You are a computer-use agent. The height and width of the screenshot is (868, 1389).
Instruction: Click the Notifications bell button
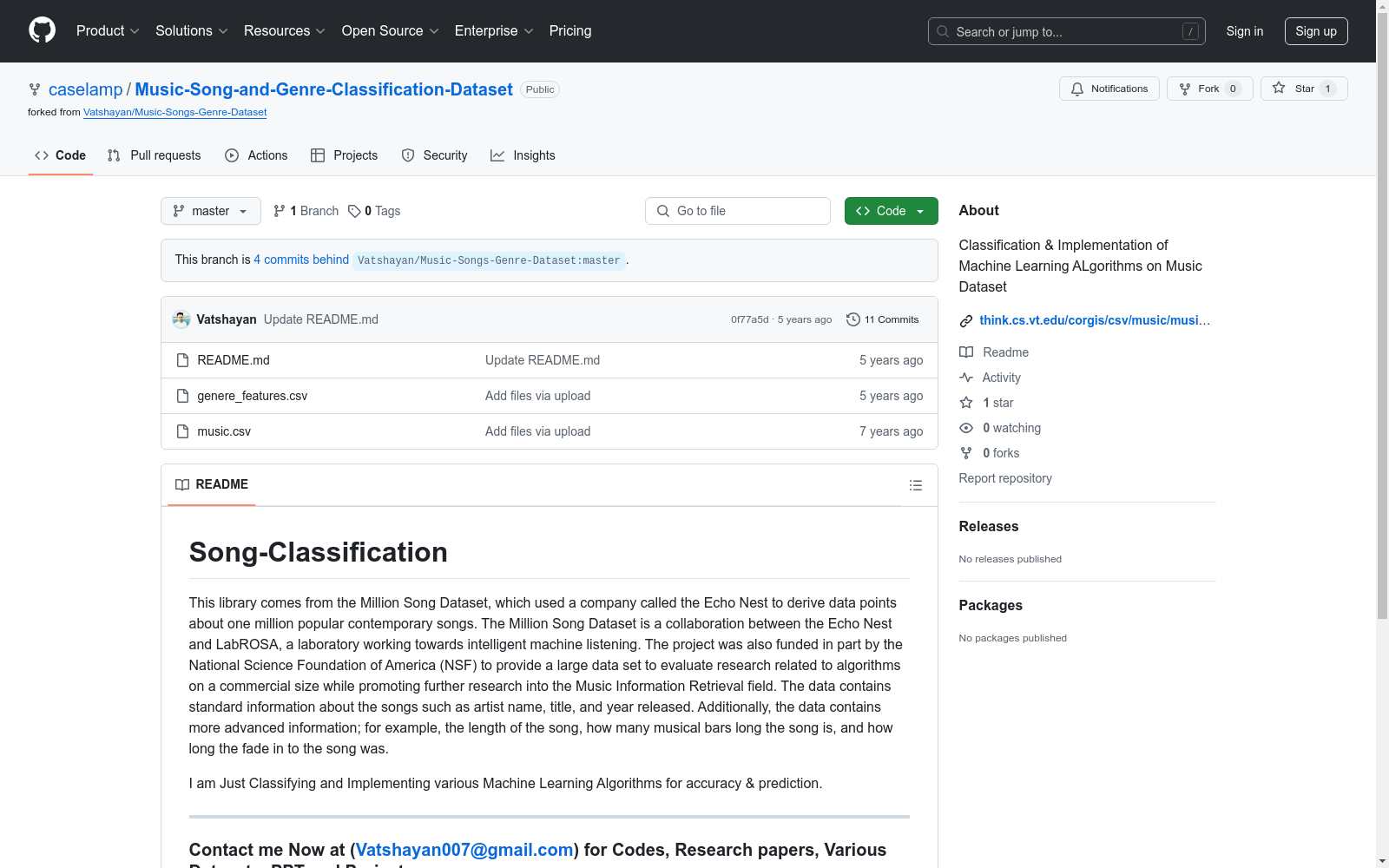coord(1109,89)
